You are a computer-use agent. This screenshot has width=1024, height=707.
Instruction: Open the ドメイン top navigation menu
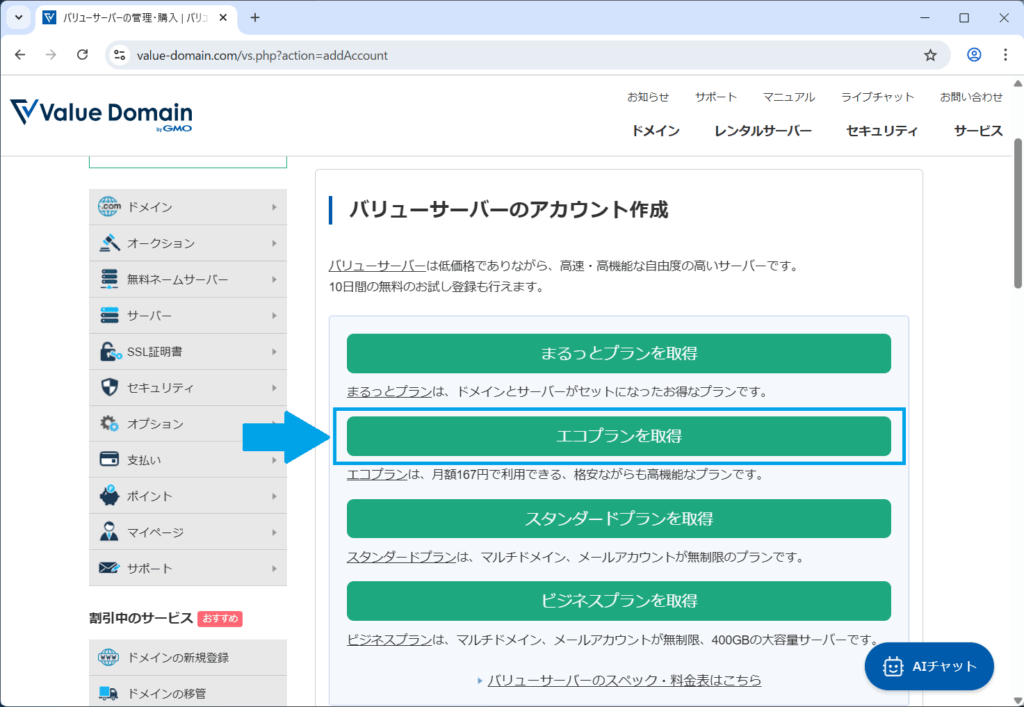(x=656, y=131)
